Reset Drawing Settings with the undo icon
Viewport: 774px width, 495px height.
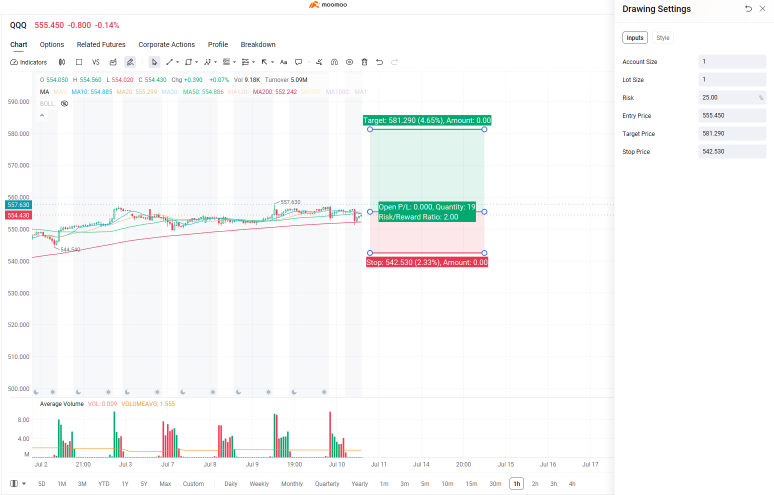tap(748, 9)
